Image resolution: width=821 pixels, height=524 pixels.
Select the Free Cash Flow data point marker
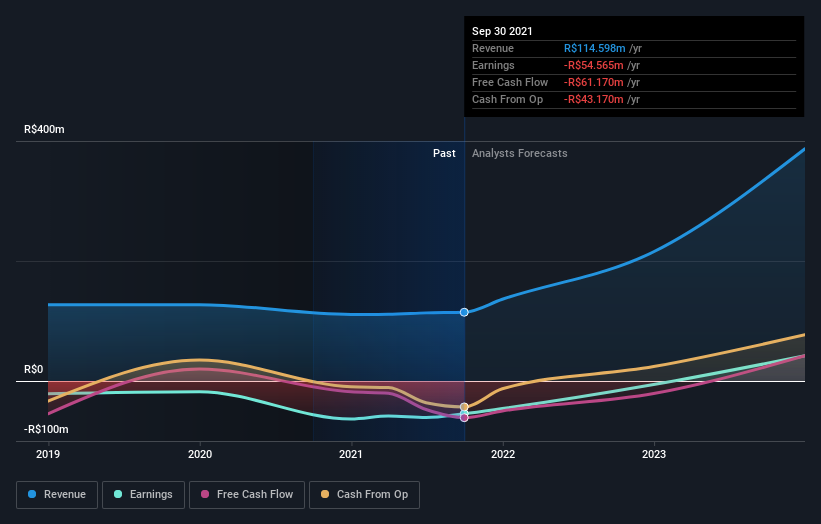click(464, 418)
